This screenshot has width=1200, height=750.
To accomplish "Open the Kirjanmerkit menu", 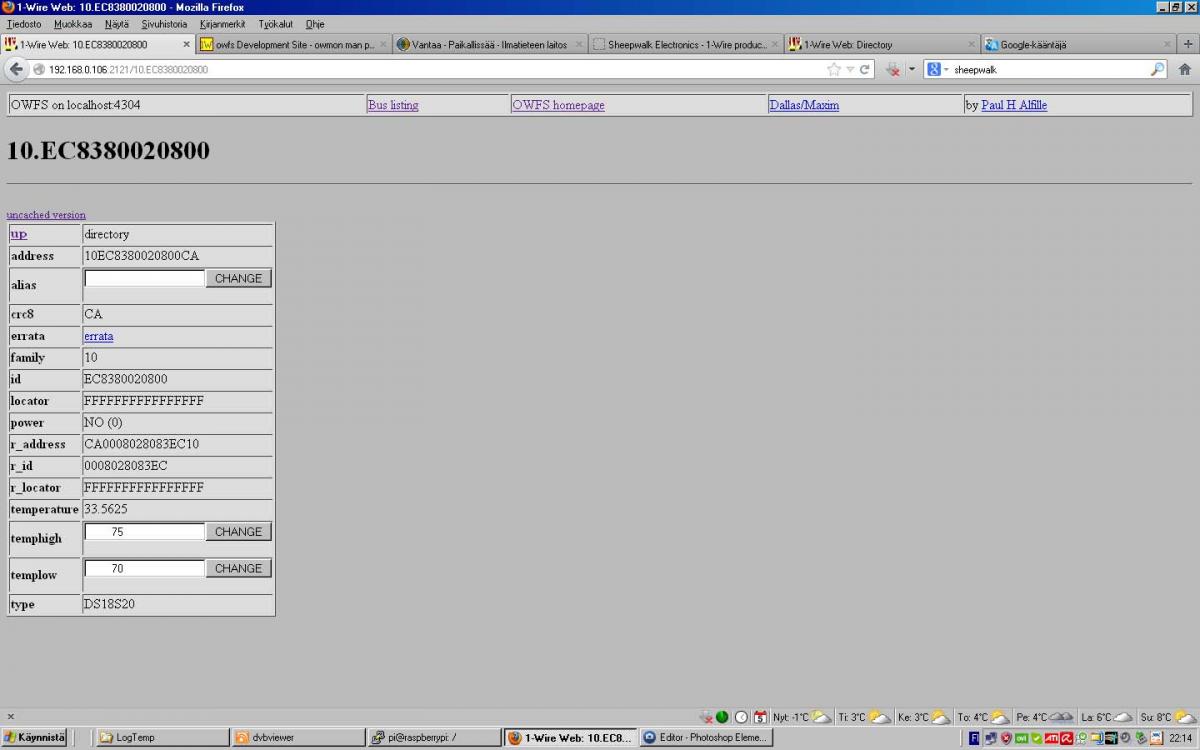I will (x=222, y=23).
